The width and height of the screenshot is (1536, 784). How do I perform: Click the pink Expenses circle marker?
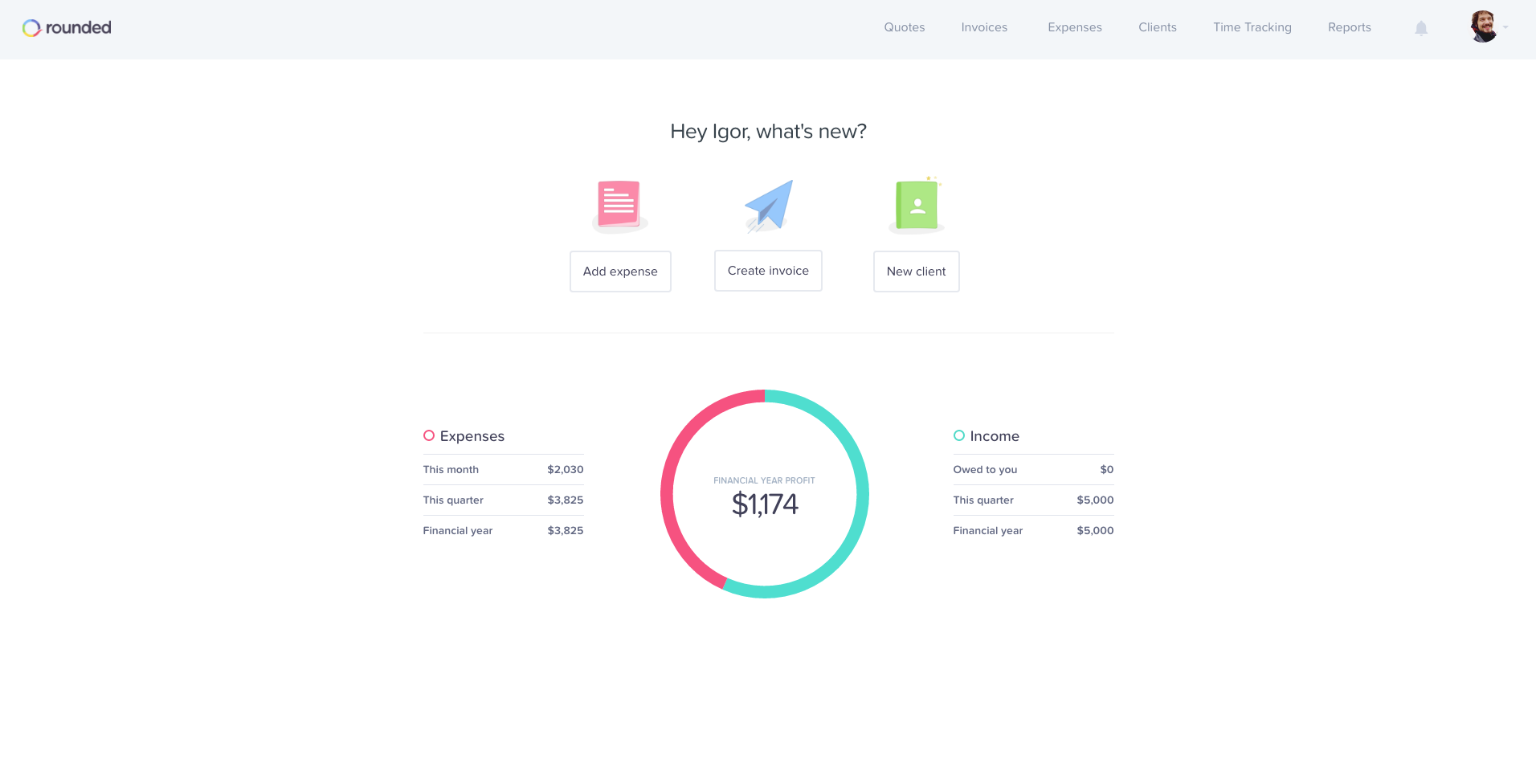pyautogui.click(x=429, y=435)
